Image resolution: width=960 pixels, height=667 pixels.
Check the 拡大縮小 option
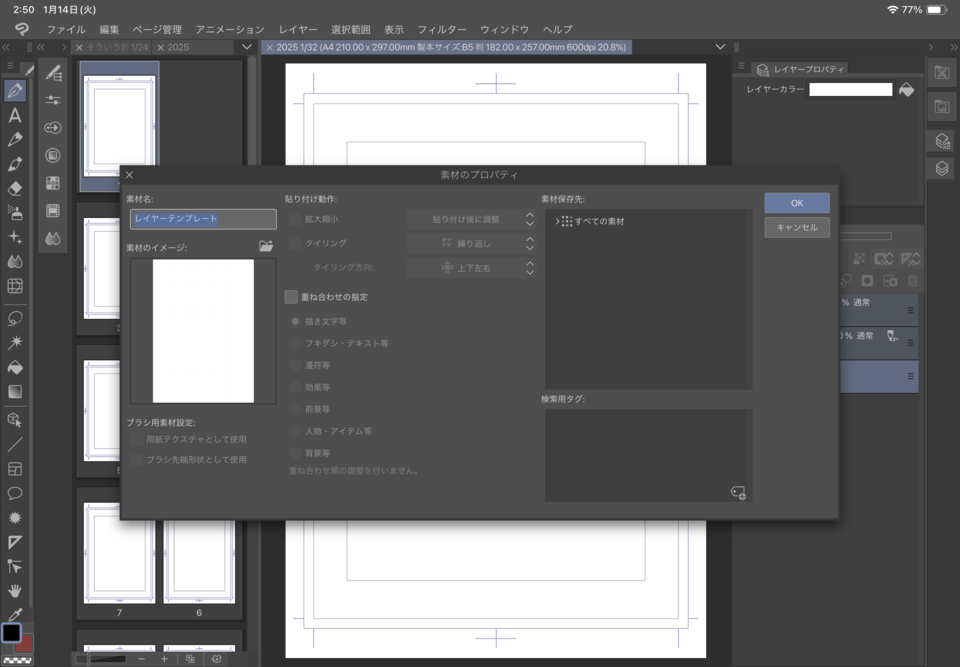point(295,219)
